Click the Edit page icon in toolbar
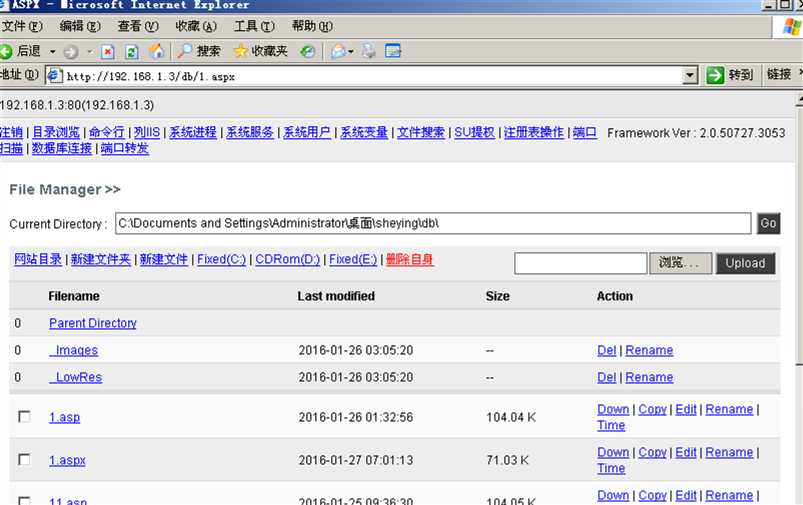The image size is (803, 505). pyautogui.click(x=393, y=51)
